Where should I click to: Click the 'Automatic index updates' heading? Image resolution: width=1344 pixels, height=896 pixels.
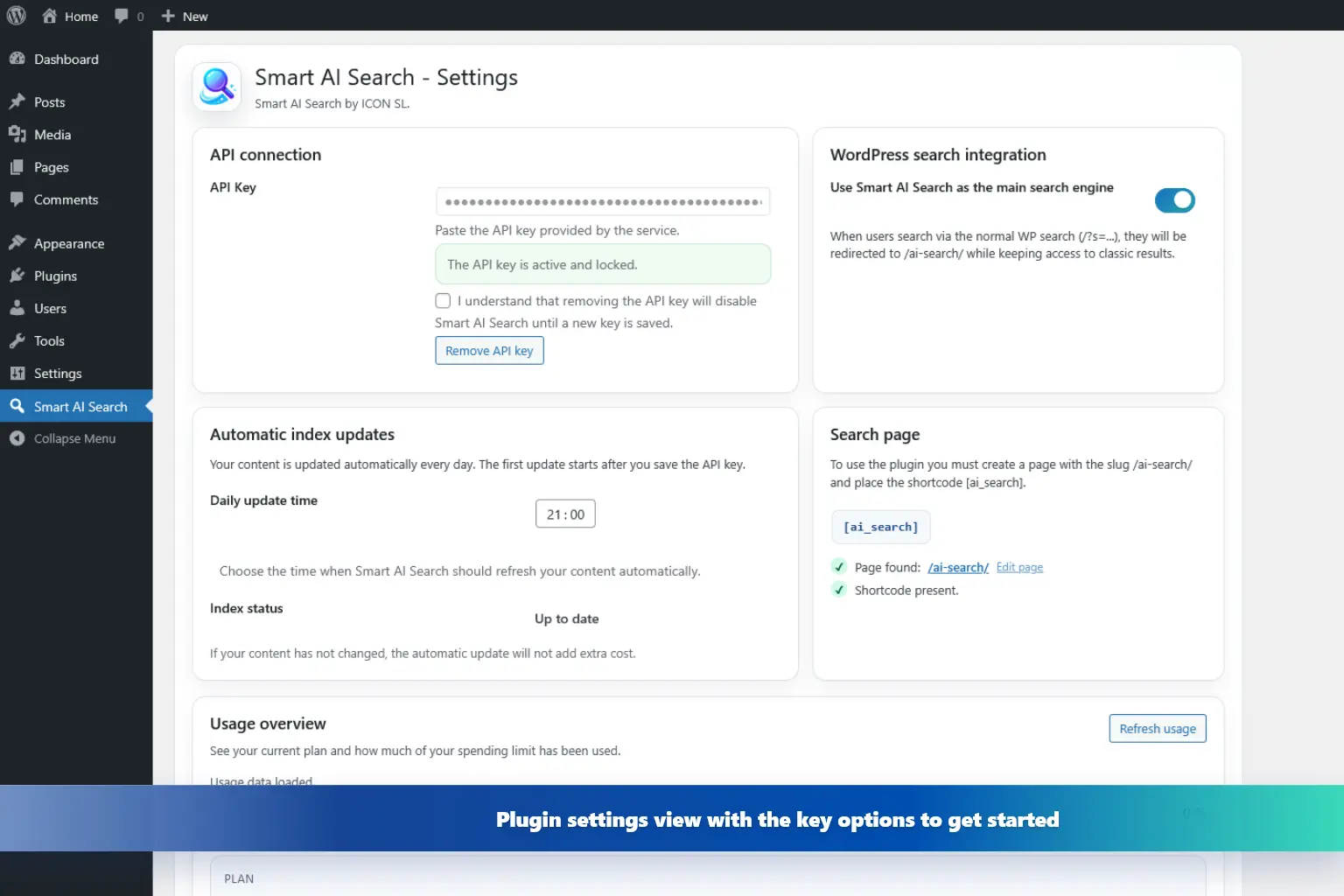(x=302, y=434)
